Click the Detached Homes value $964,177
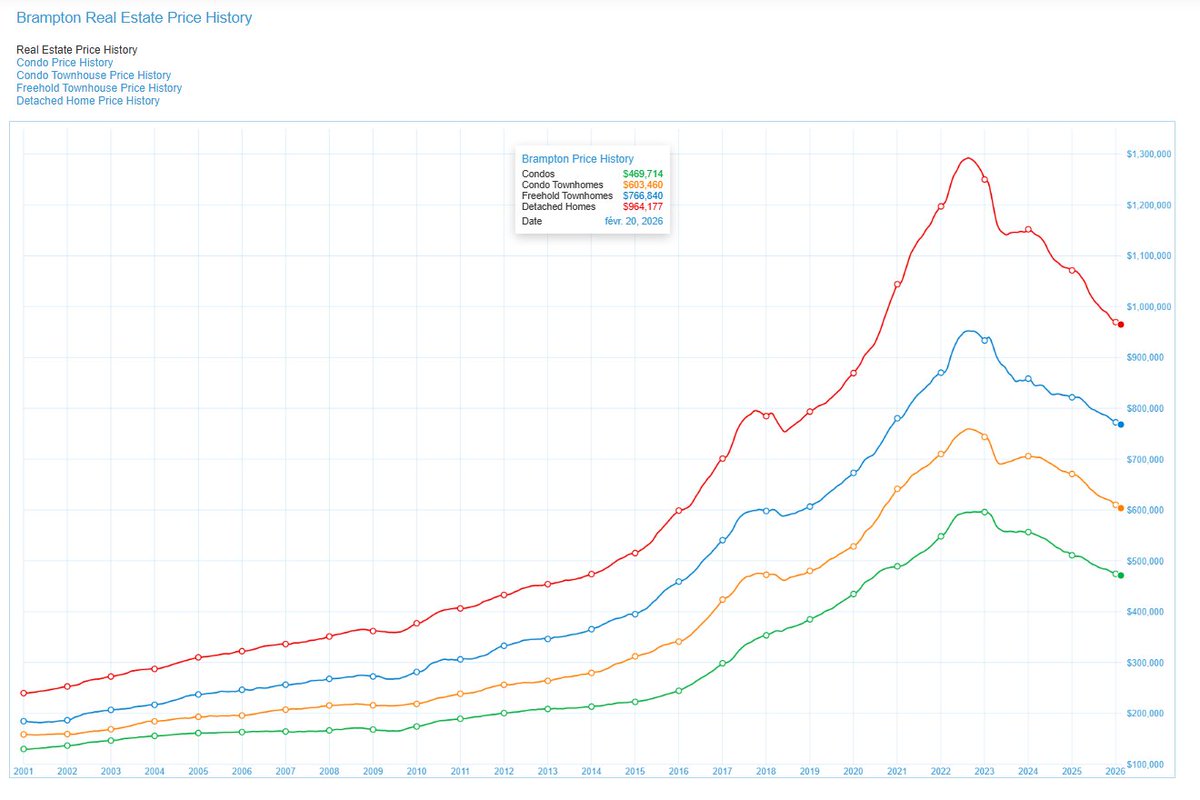 (643, 207)
